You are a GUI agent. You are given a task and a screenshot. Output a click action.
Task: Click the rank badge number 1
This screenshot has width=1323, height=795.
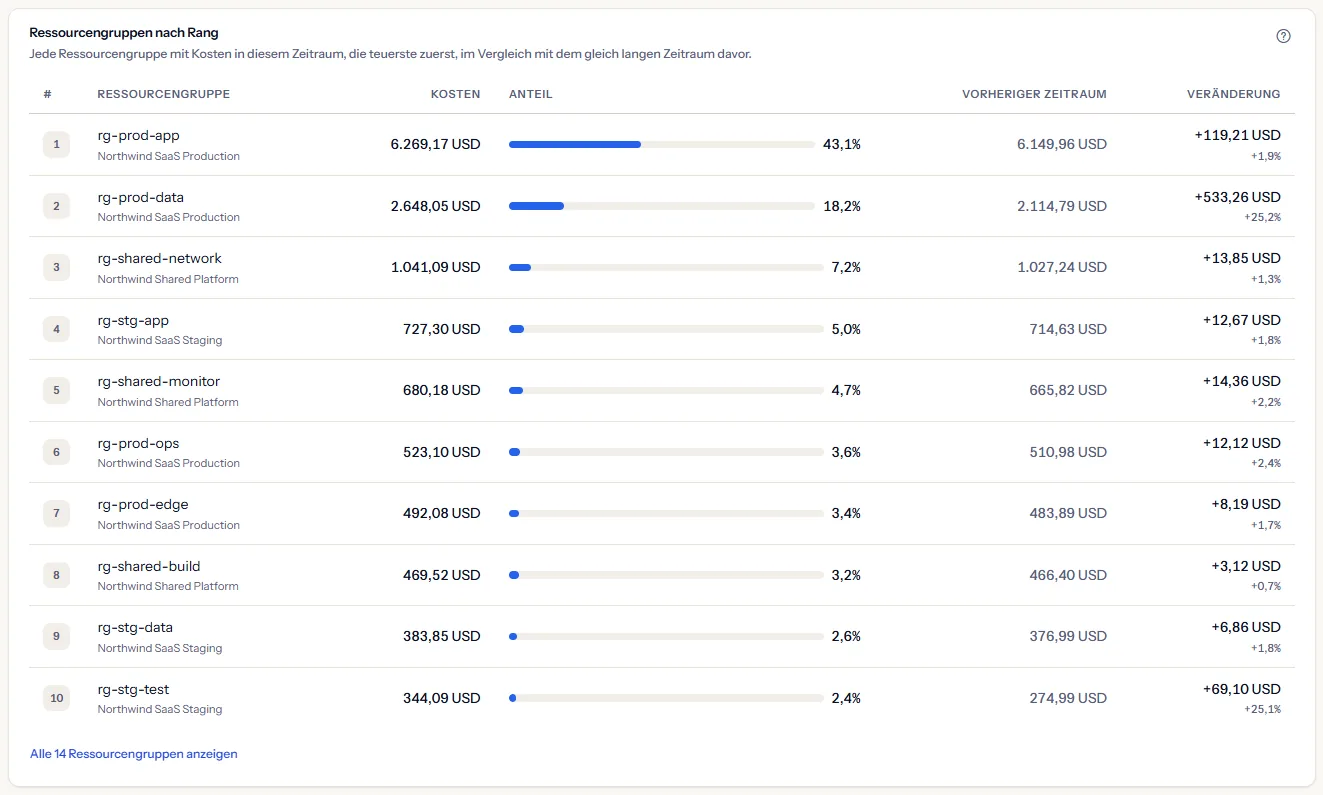point(56,145)
